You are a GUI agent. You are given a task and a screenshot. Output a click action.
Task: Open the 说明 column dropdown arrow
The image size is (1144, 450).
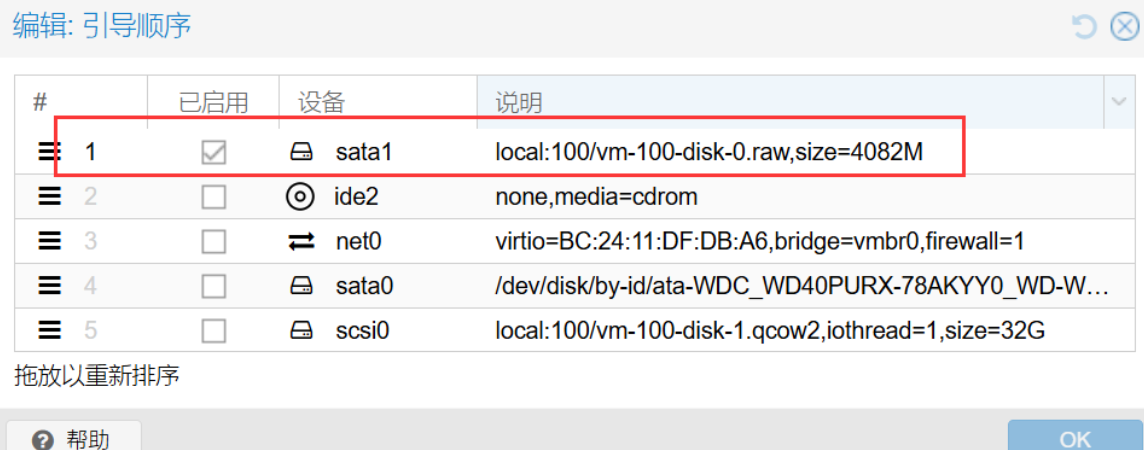tap(1119, 102)
